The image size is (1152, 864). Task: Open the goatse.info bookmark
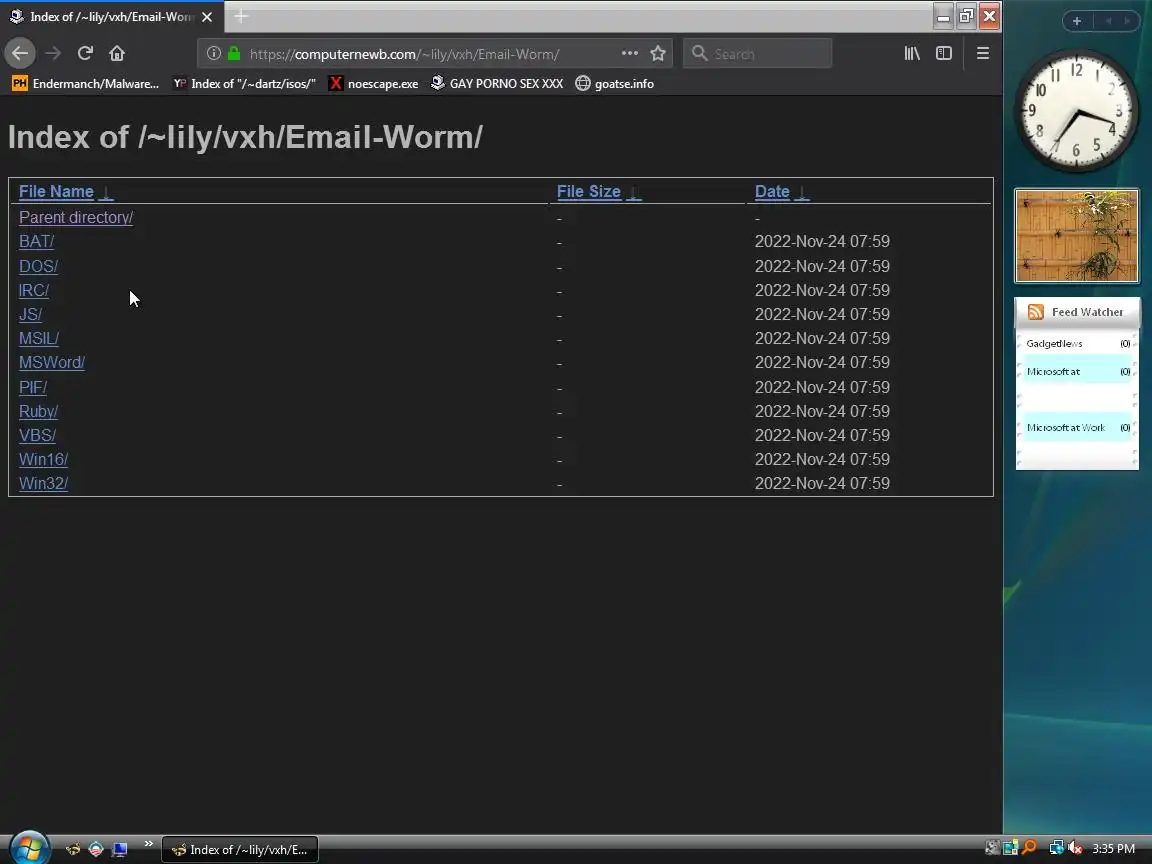coord(614,84)
